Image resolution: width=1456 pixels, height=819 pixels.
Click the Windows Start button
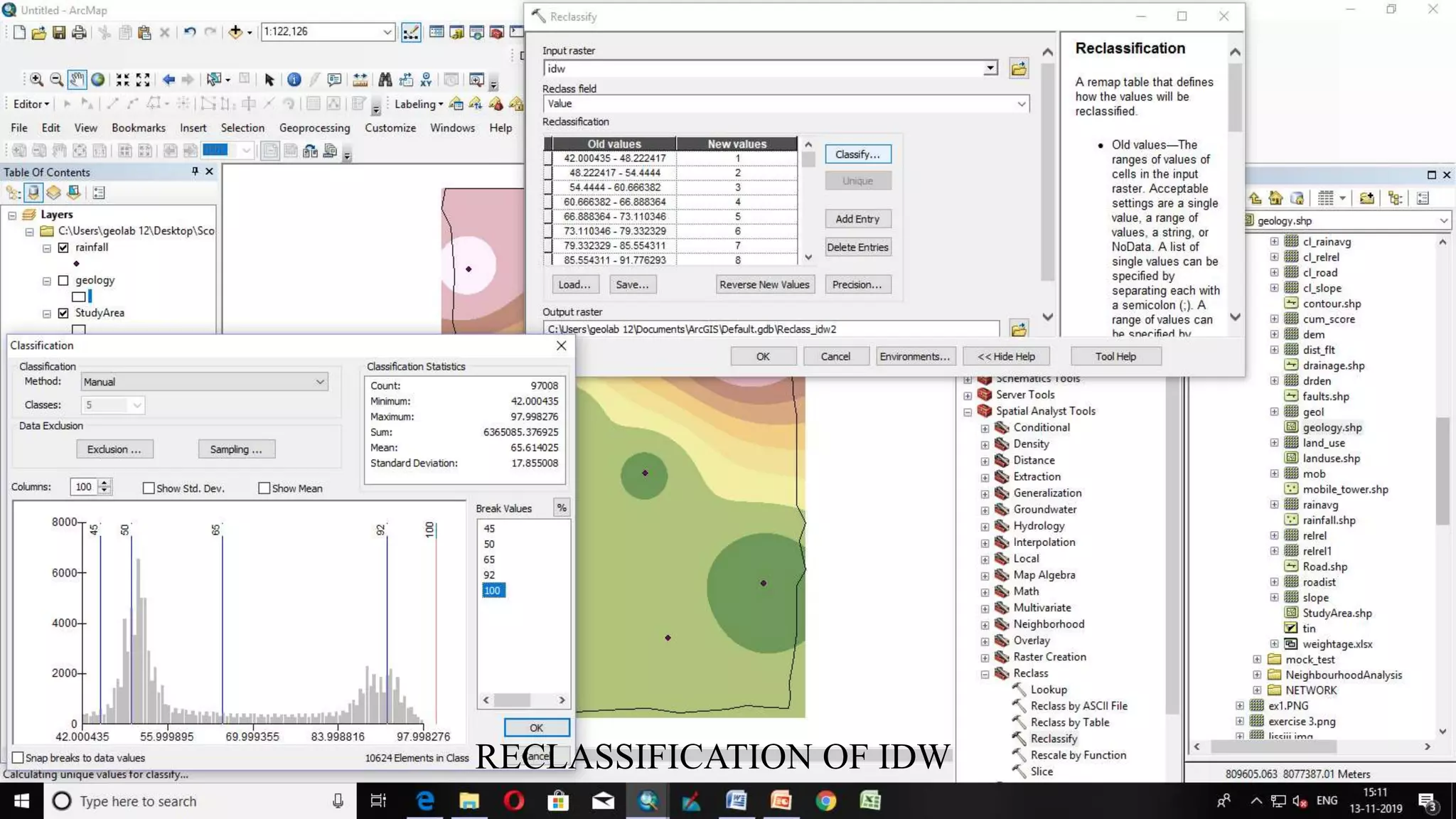[x=21, y=801]
